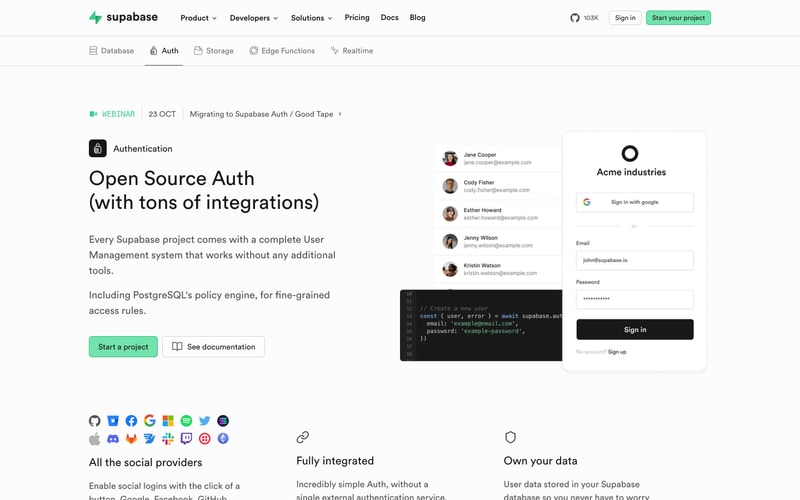Click Jenny Wilson's avatar
The image size is (800, 500).
click(x=450, y=241)
